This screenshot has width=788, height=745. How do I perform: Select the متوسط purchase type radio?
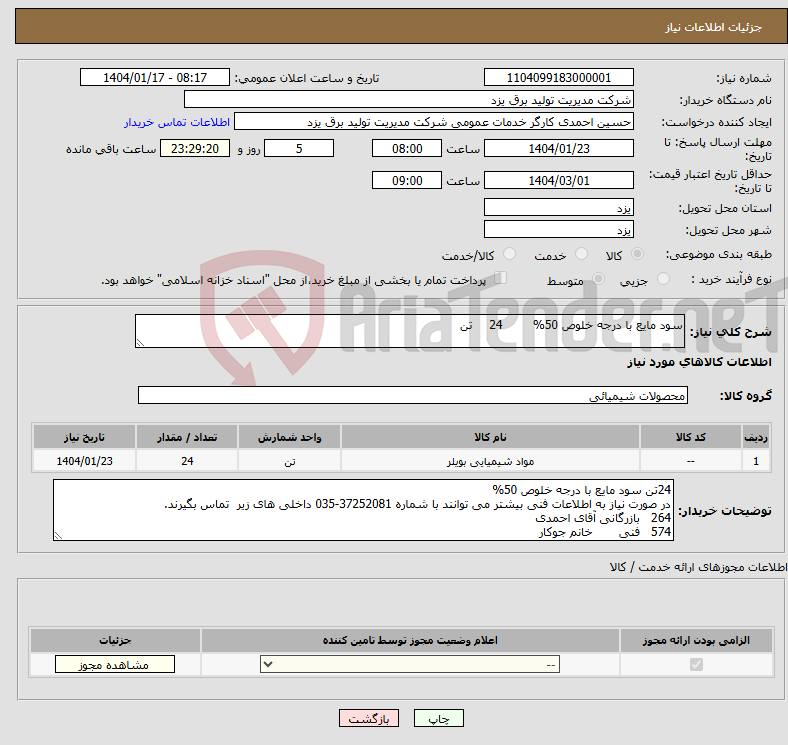[x=598, y=278]
